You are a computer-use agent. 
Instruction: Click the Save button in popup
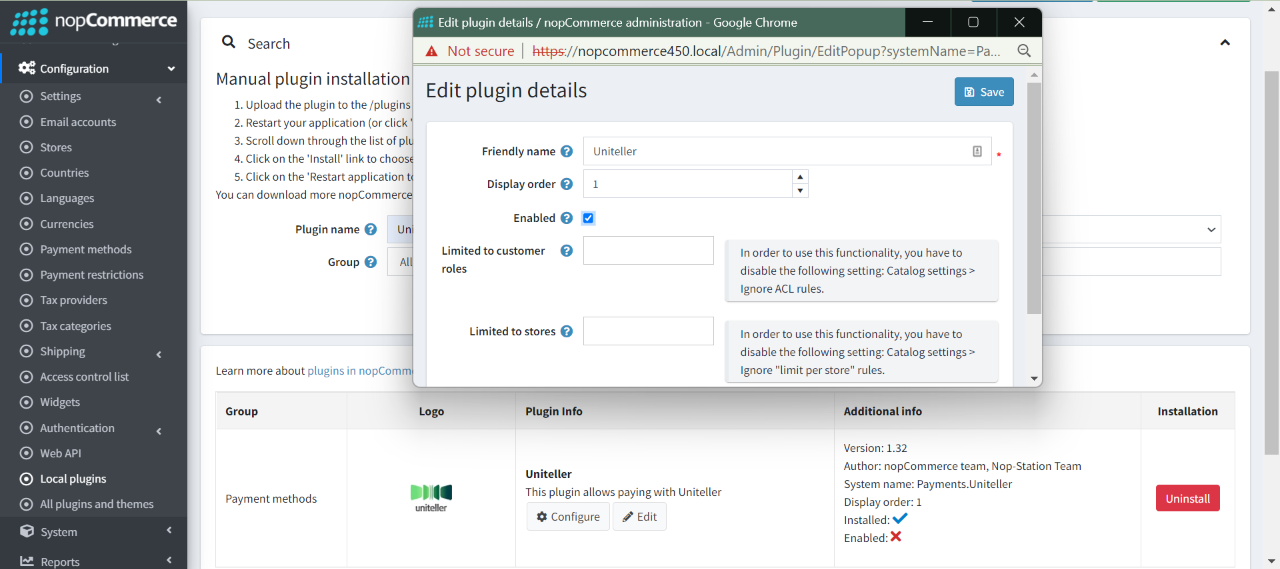point(984,92)
